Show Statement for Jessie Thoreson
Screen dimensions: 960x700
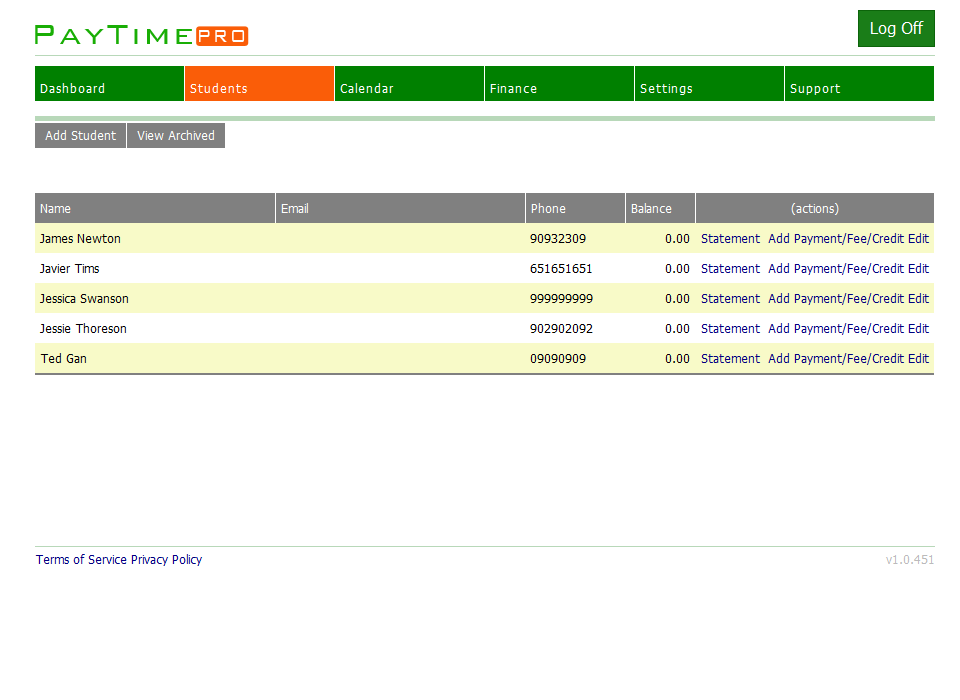click(730, 329)
